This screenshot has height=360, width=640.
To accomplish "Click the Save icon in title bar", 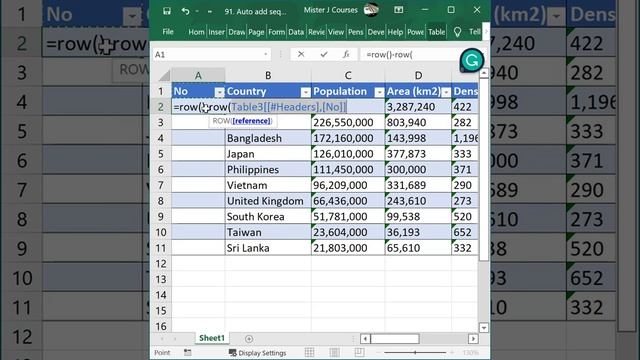I will 167,11.
